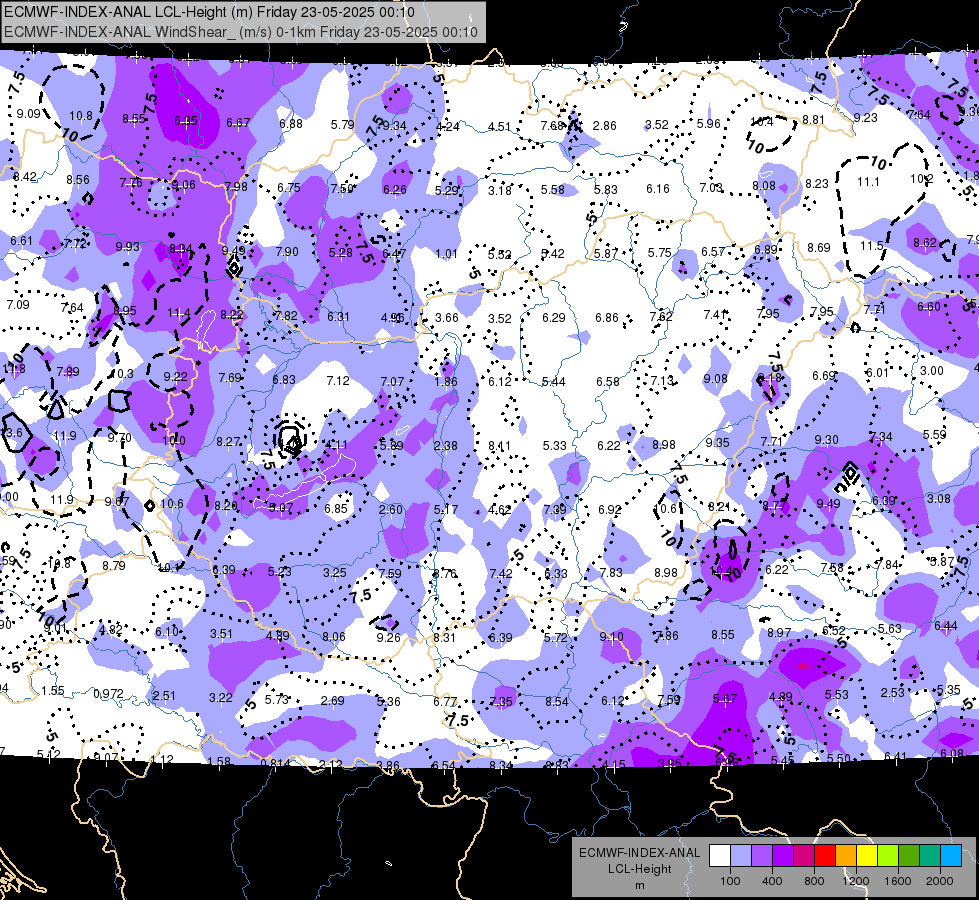Click the grid value 1.86

point(446,382)
